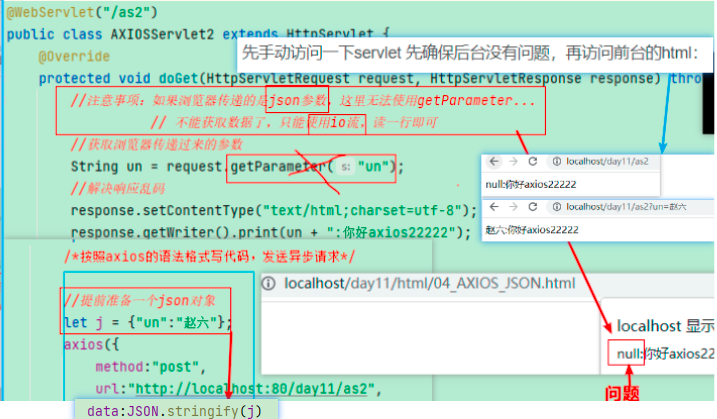This screenshot has height=419, width=717.
Task: Click forward arrow beside the as2?un=赵六 address
Action: (x=513, y=207)
